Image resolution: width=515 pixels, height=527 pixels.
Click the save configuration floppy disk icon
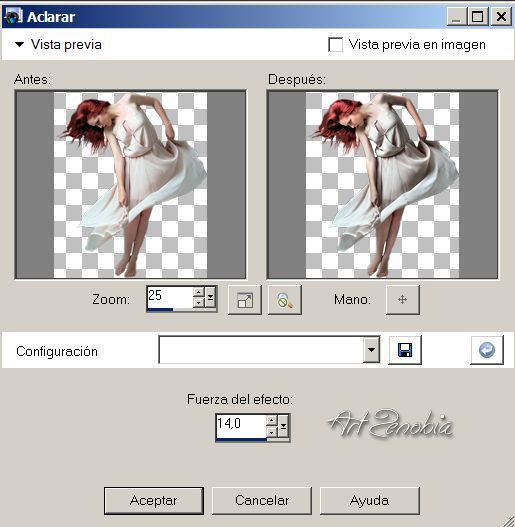[x=405, y=350]
